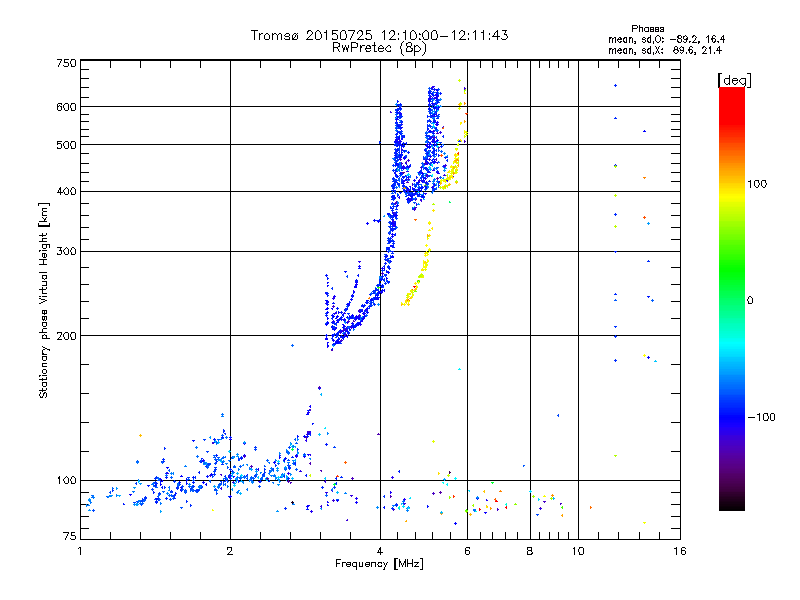Click the 'Phases' header label
This screenshot has width=800, height=600.
pyautogui.click(x=647, y=29)
